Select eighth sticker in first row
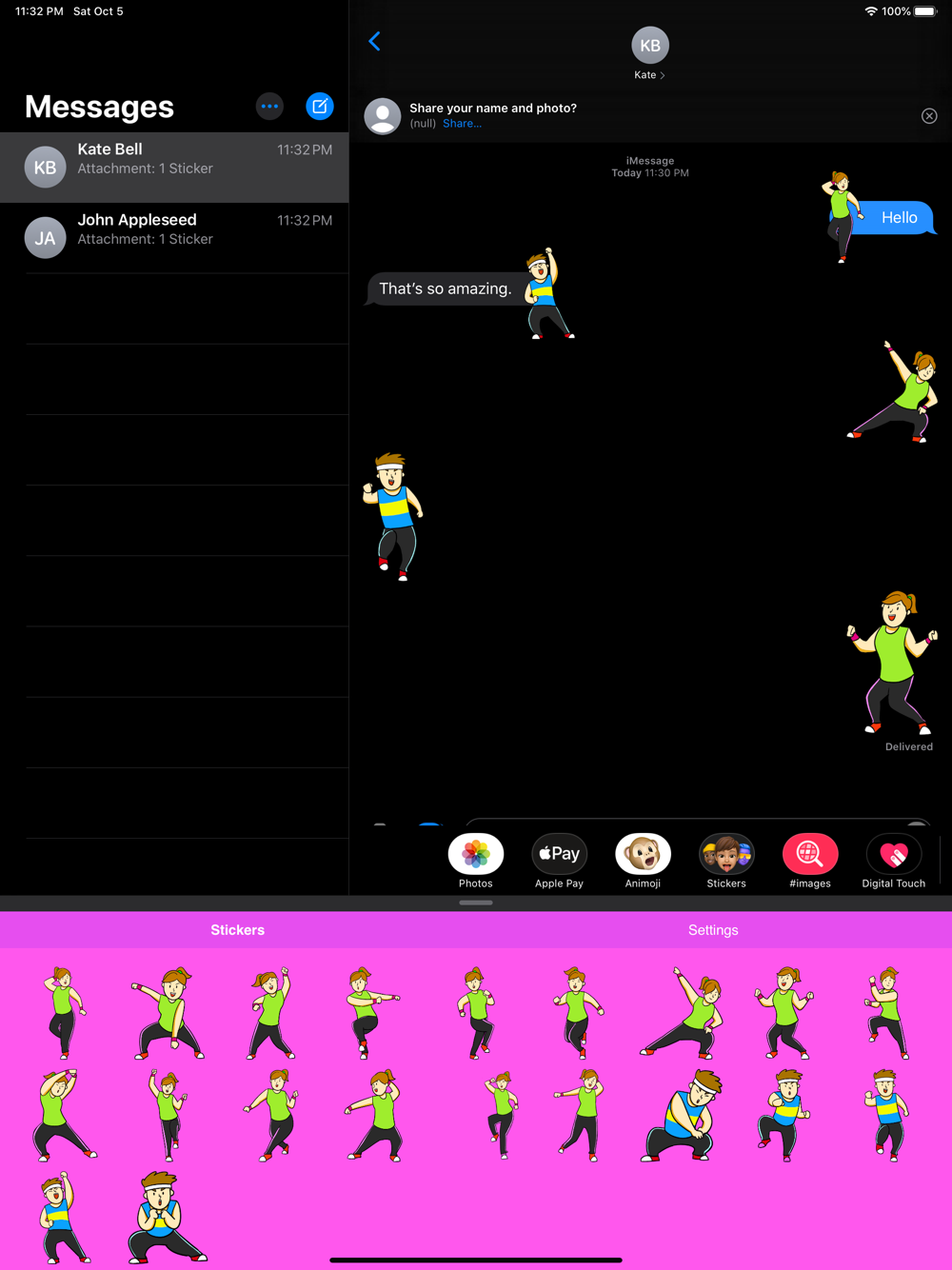Screen dimensions: 952x1270 point(785,1013)
